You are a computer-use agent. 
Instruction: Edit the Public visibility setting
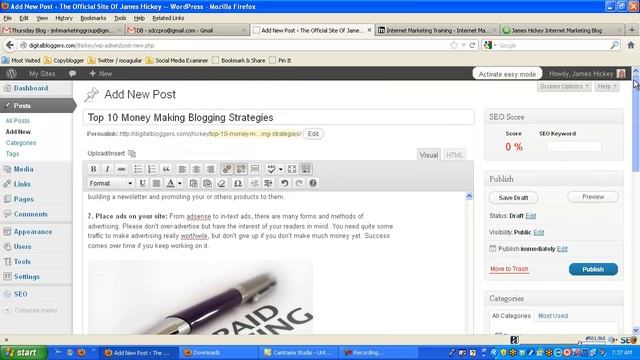click(x=539, y=232)
